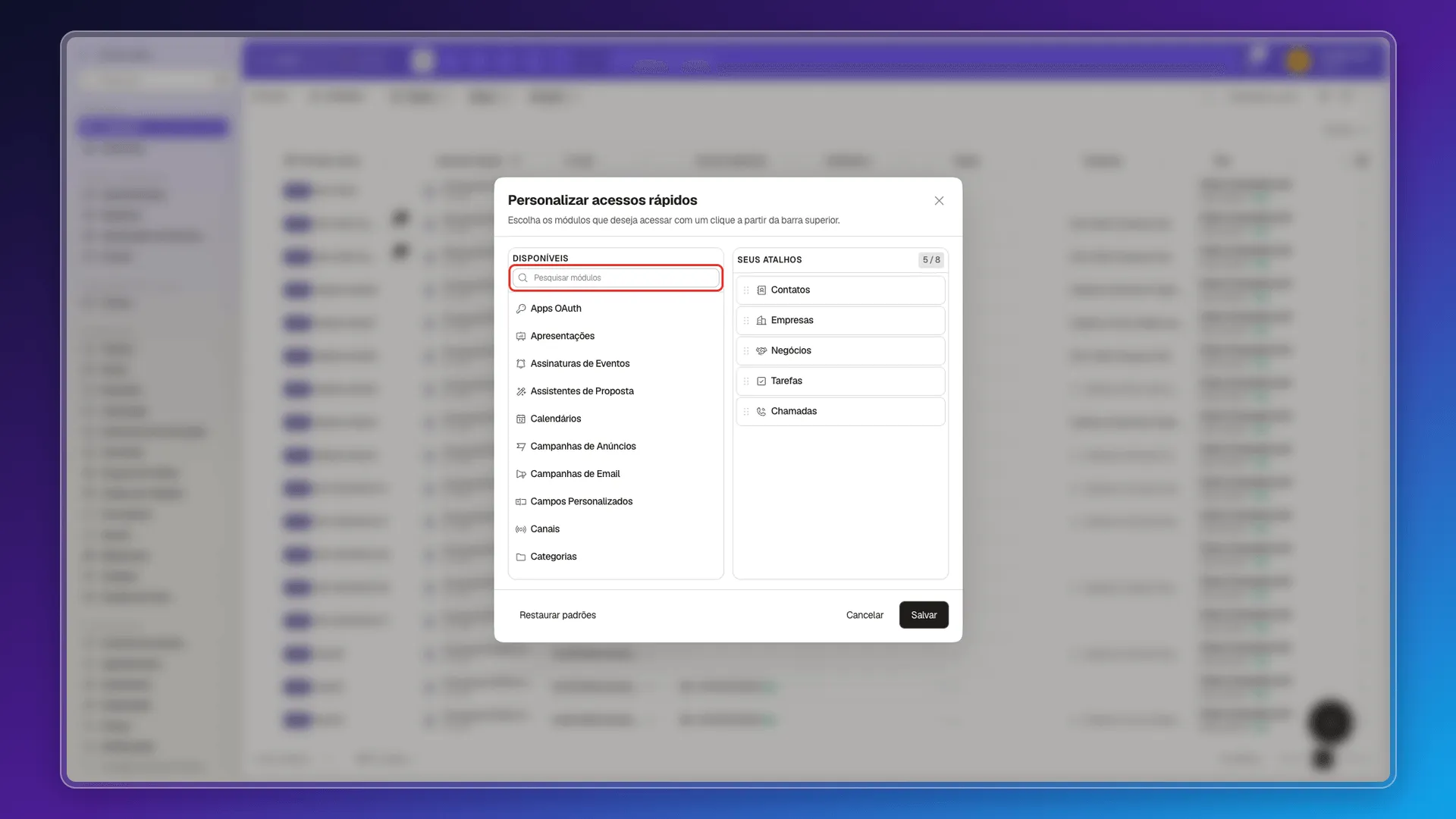
Task: Click the Apps OAuth key icon
Action: pyautogui.click(x=521, y=309)
